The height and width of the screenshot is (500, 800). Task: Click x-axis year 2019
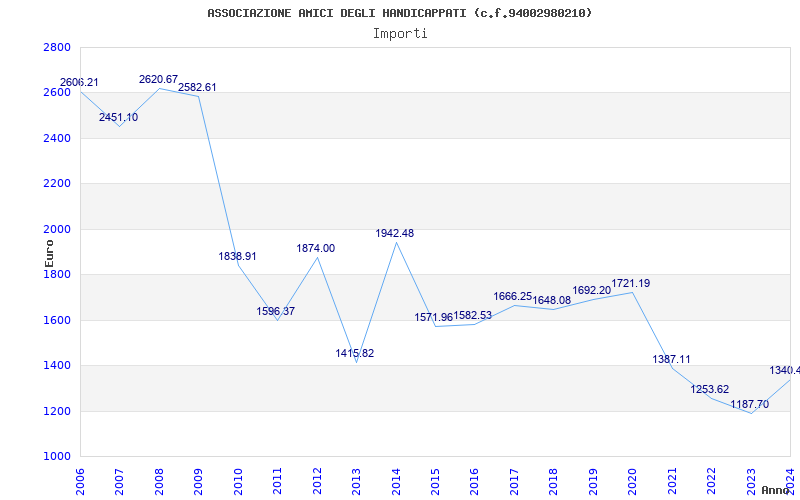(x=593, y=481)
